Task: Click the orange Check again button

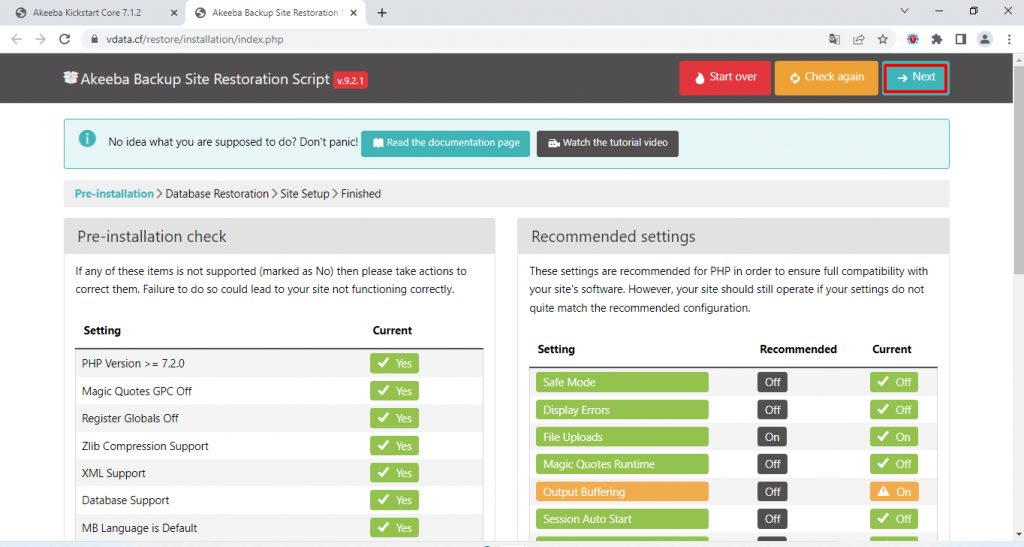Action: coord(826,78)
